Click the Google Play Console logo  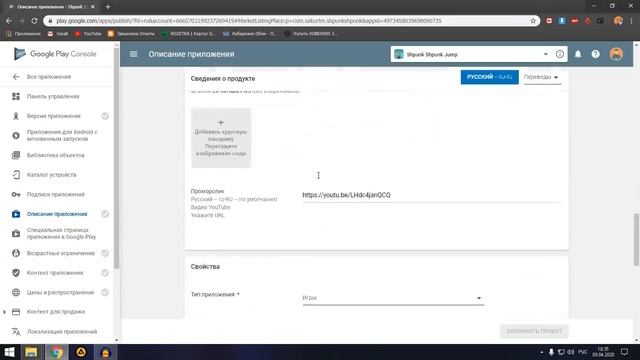pos(55,54)
